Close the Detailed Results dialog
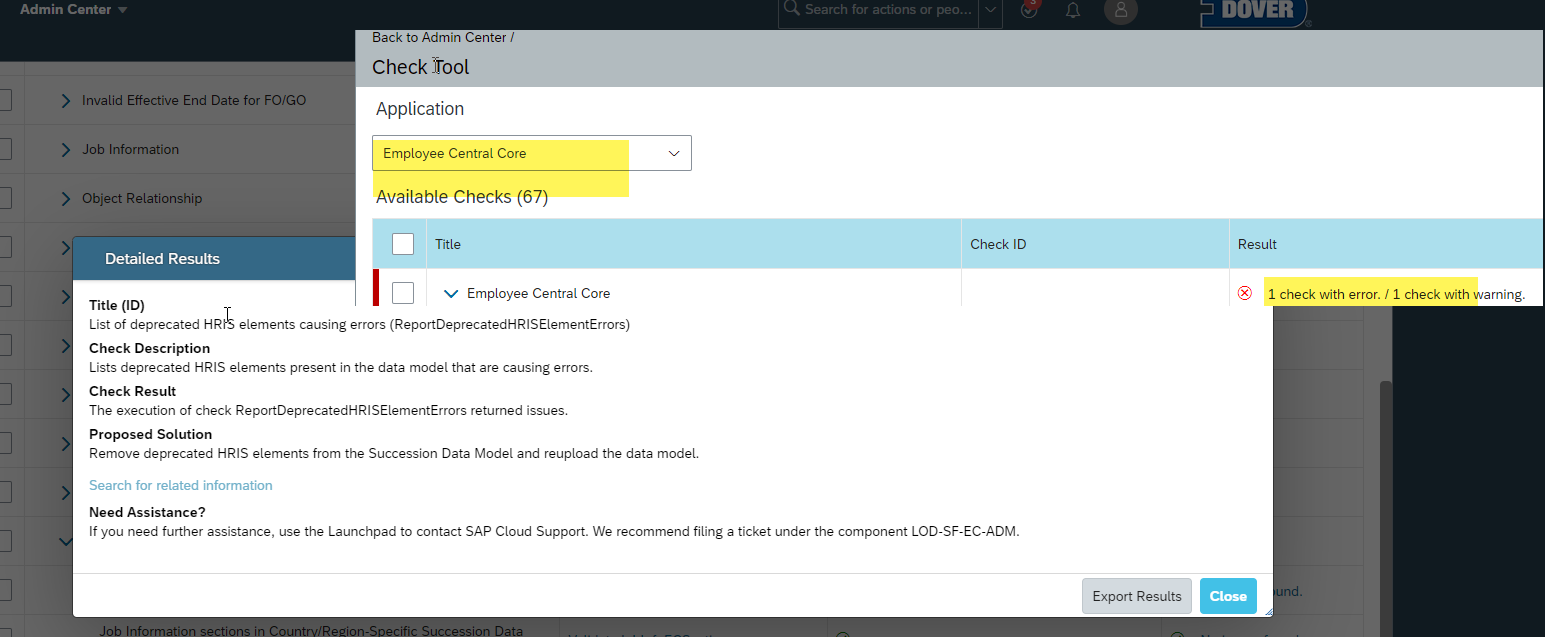 coord(1228,596)
